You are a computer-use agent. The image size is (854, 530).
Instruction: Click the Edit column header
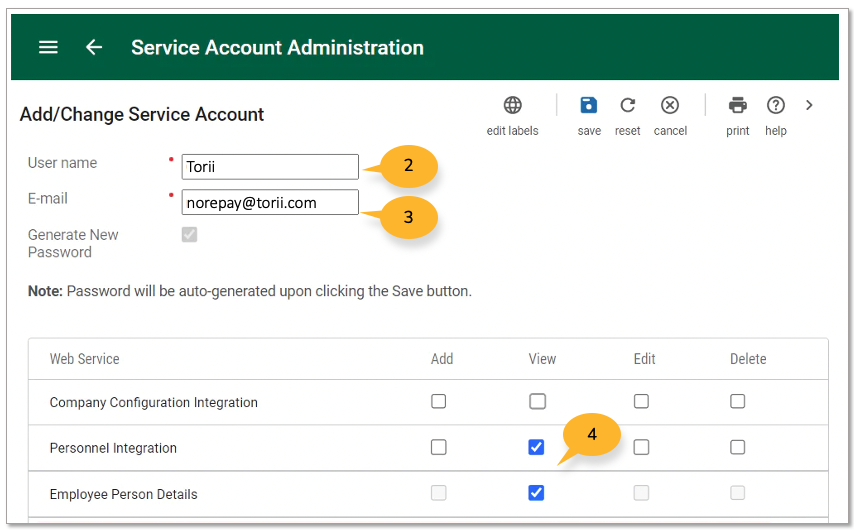(644, 359)
